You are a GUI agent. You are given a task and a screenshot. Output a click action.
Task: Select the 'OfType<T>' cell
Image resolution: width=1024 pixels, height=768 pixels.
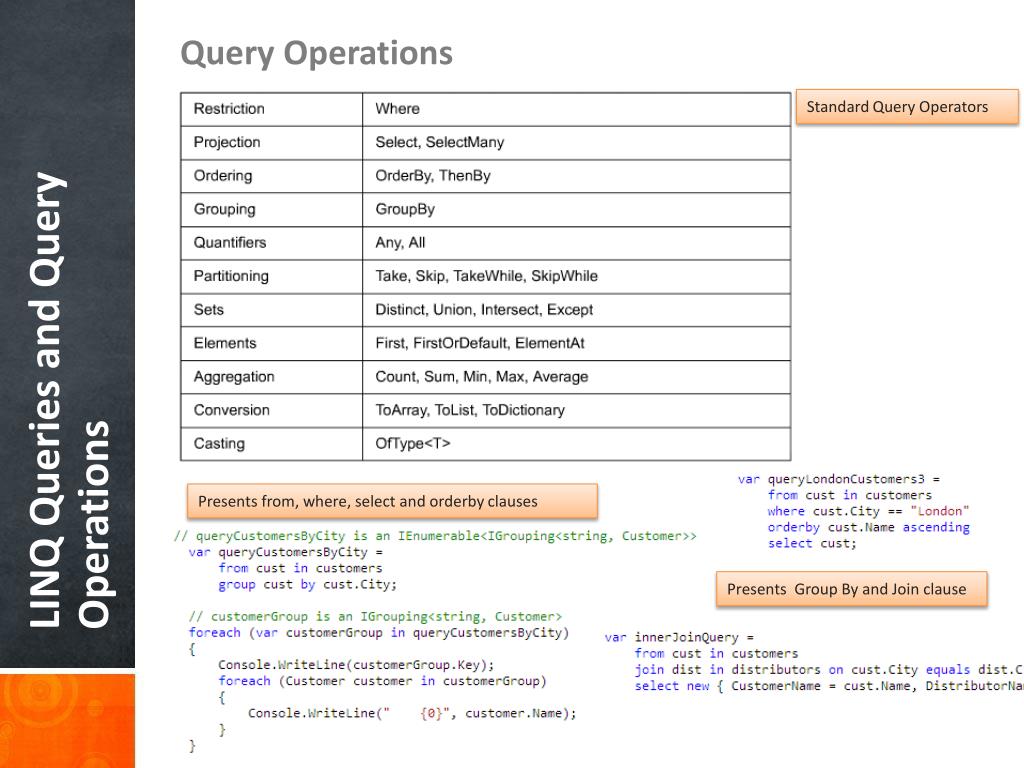[x=577, y=444]
